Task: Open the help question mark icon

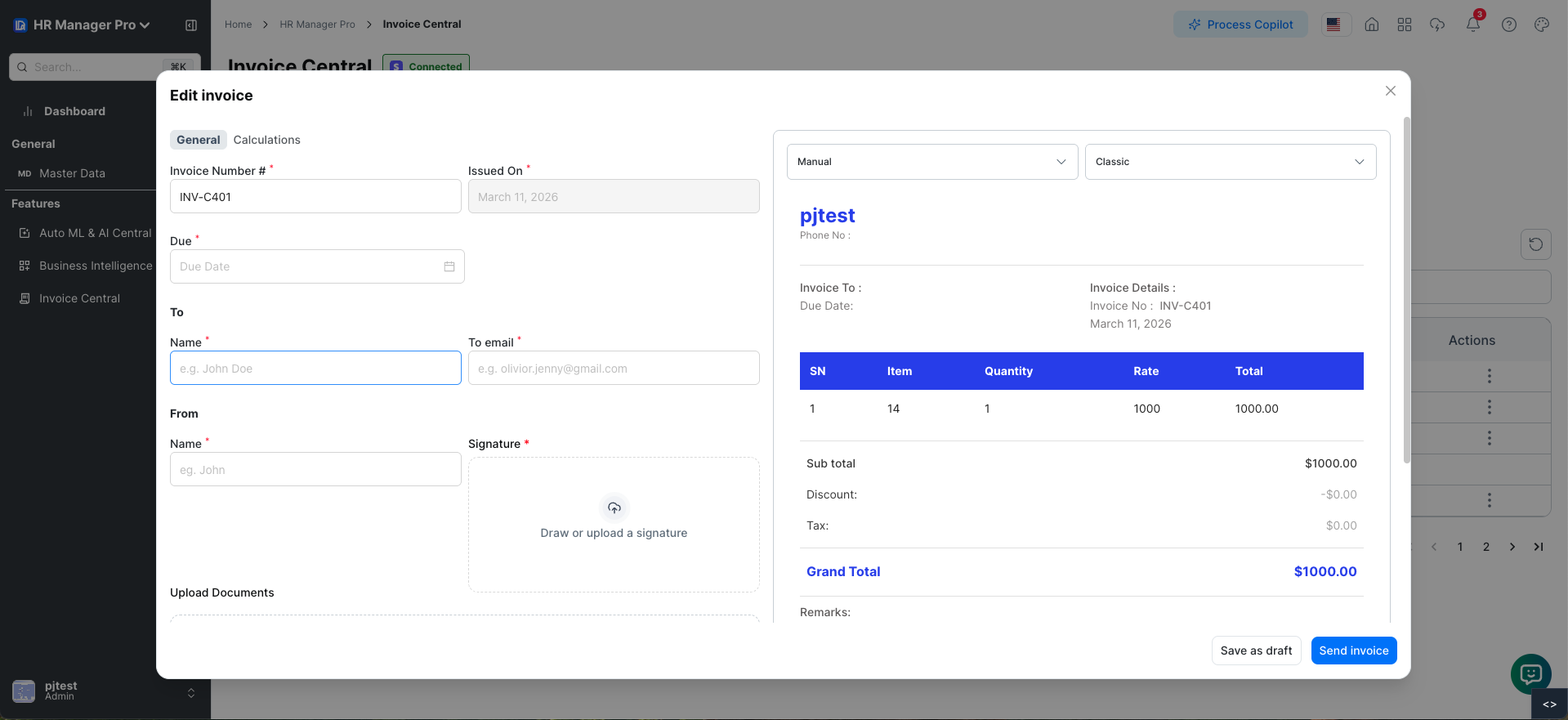Action: pos(1509,25)
